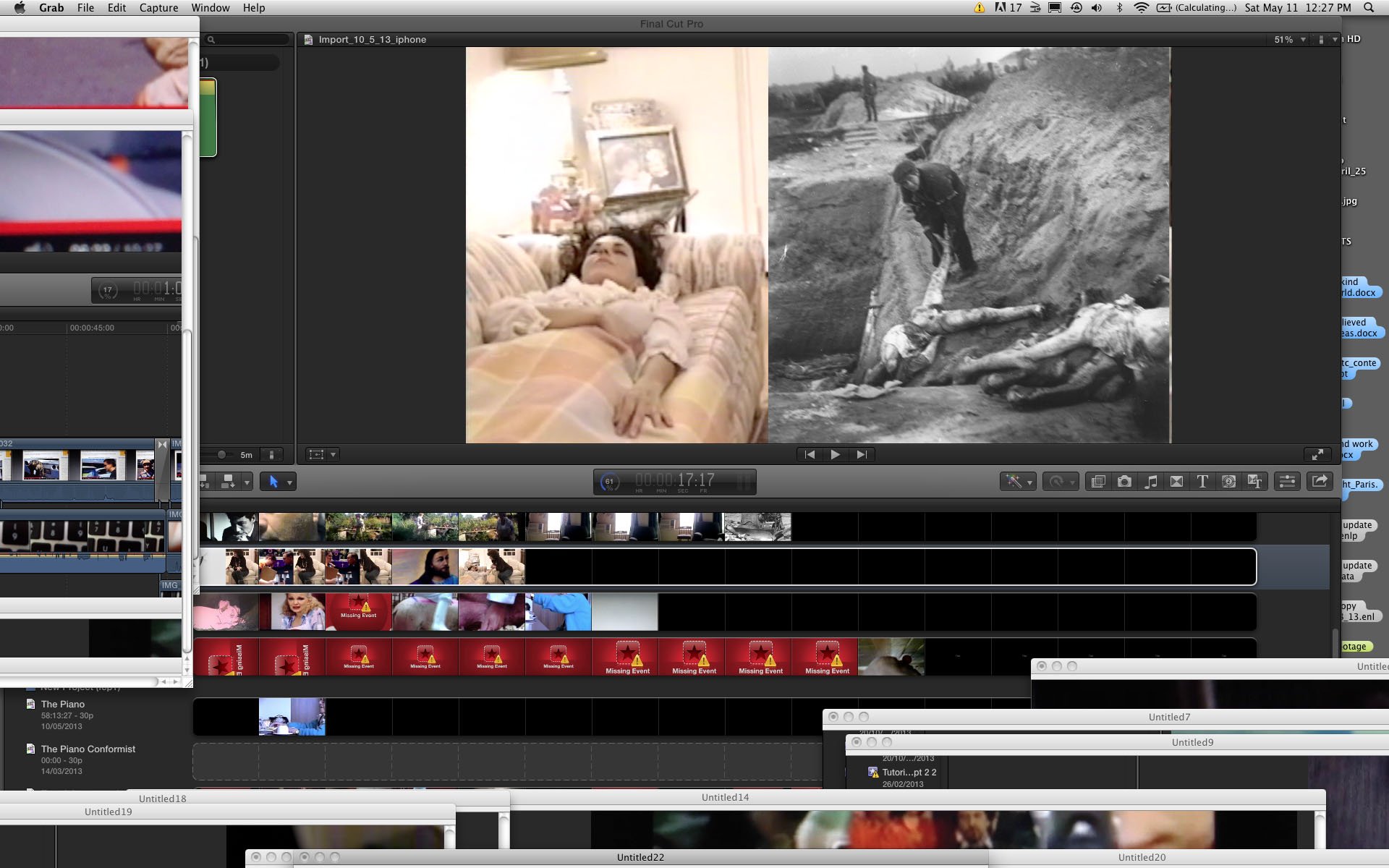
Task: Toggle the clip appearance switch
Action: point(271,455)
